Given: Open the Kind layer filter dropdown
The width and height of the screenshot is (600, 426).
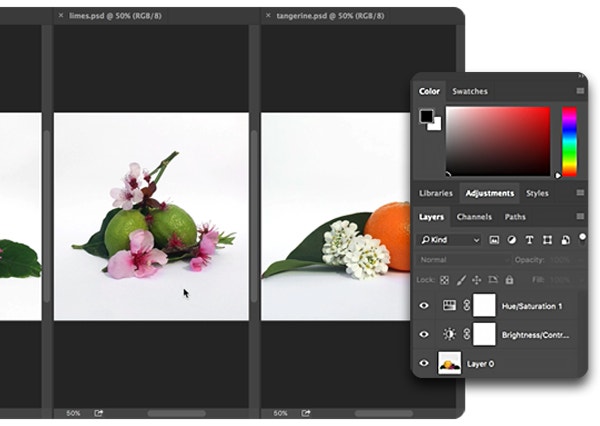Looking at the screenshot, I should tap(450, 240).
